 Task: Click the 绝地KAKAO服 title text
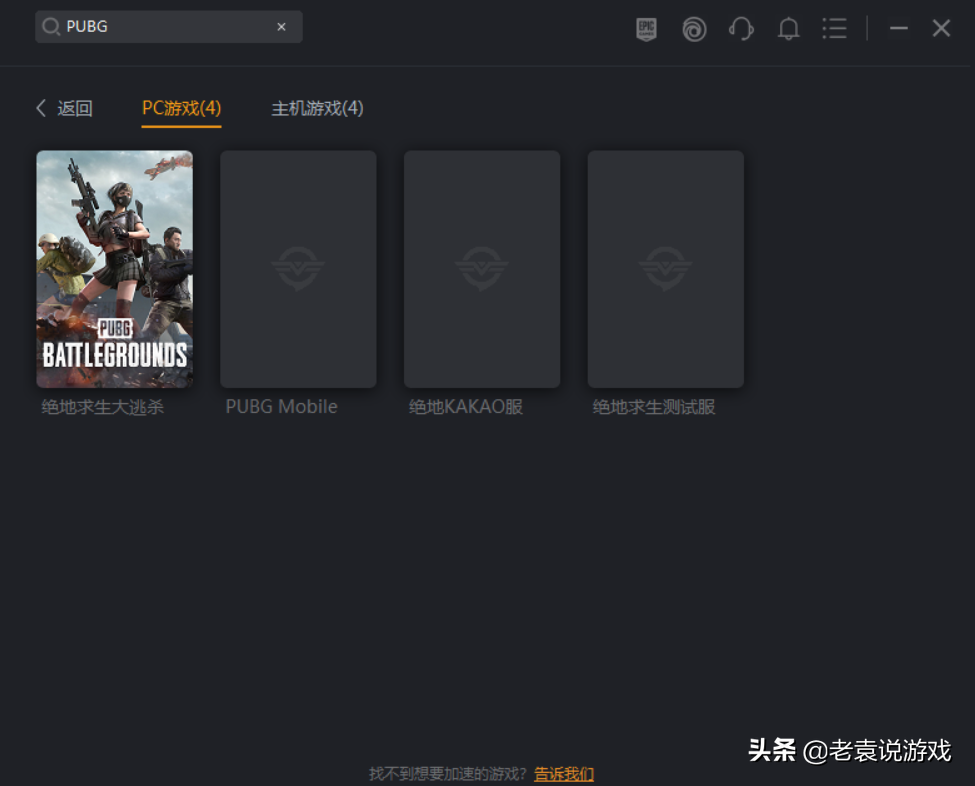(x=466, y=407)
